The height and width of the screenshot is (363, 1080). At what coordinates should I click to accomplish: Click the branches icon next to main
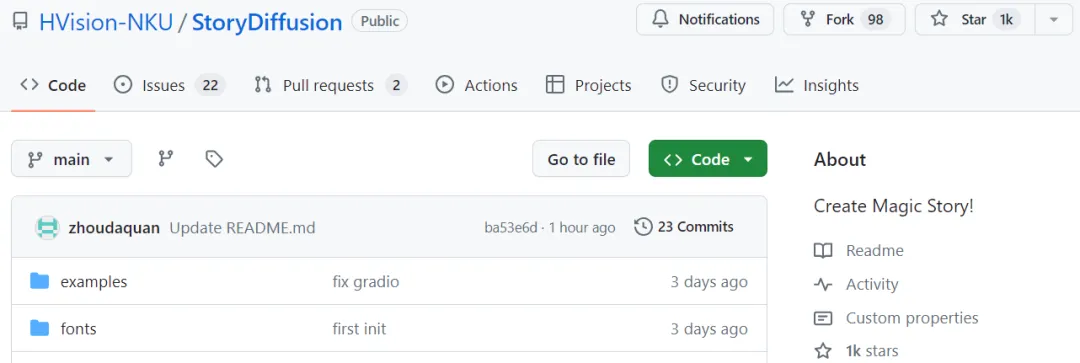(165, 159)
